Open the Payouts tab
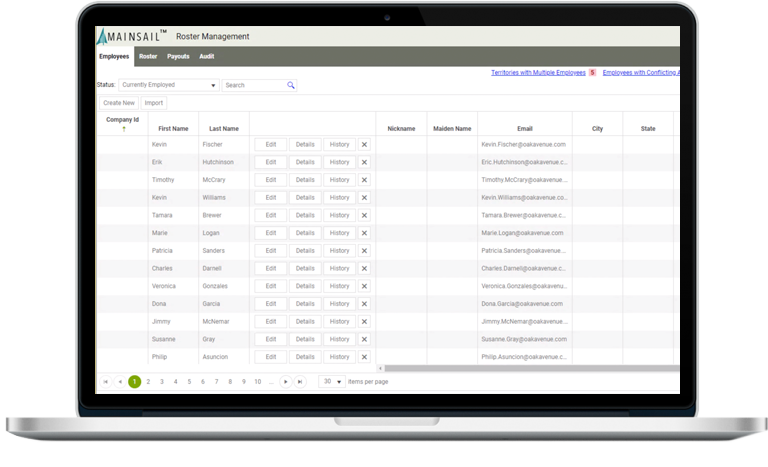This screenshot has width=768, height=467. pos(178,57)
